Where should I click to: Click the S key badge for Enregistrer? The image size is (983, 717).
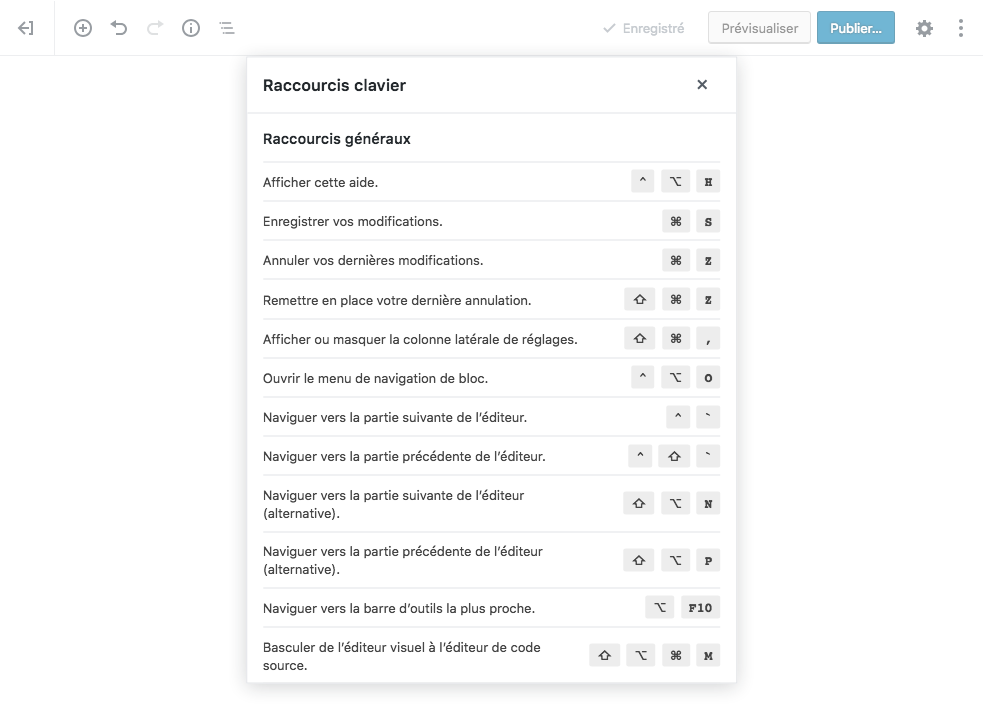(708, 221)
